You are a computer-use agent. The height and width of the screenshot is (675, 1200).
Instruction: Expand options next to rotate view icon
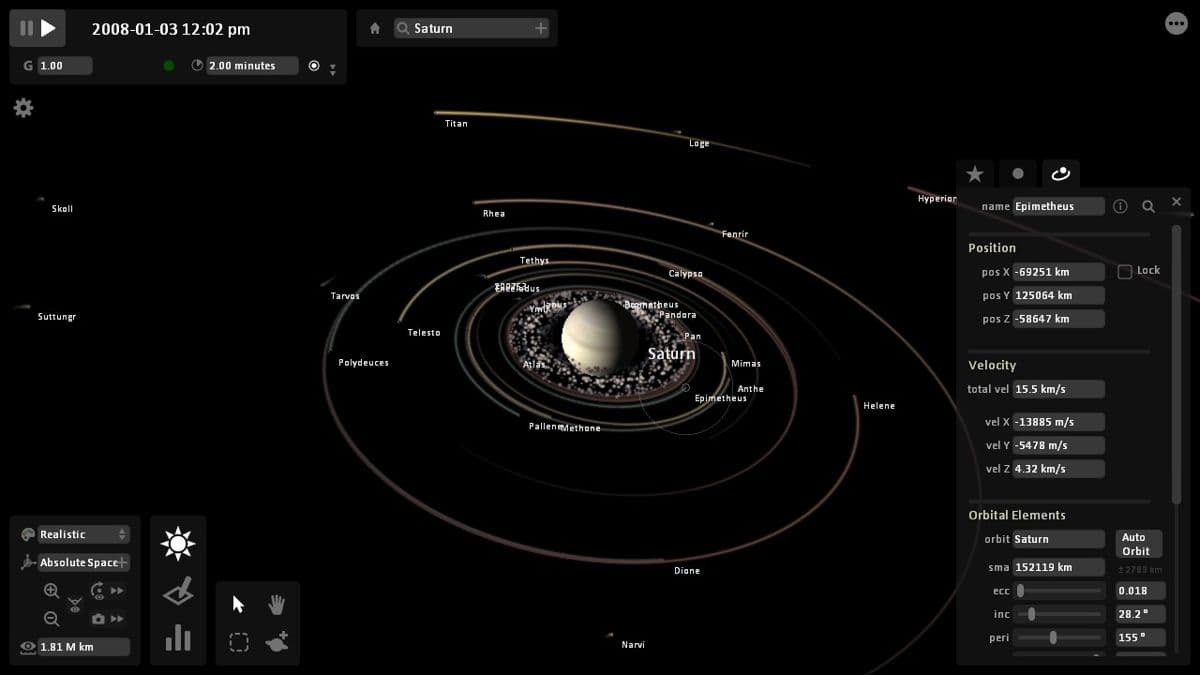coord(117,591)
